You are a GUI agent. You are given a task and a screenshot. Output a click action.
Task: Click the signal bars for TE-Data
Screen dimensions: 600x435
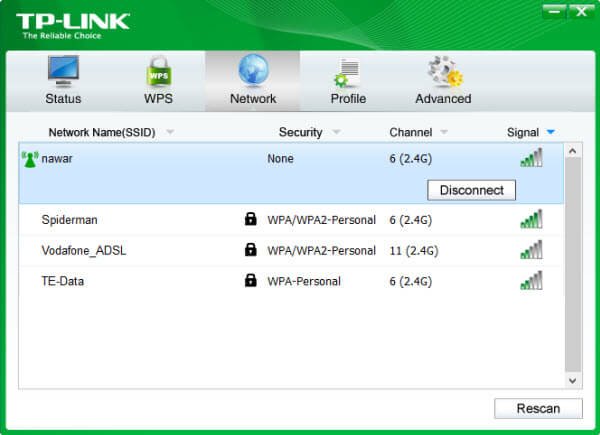pyautogui.click(x=531, y=280)
